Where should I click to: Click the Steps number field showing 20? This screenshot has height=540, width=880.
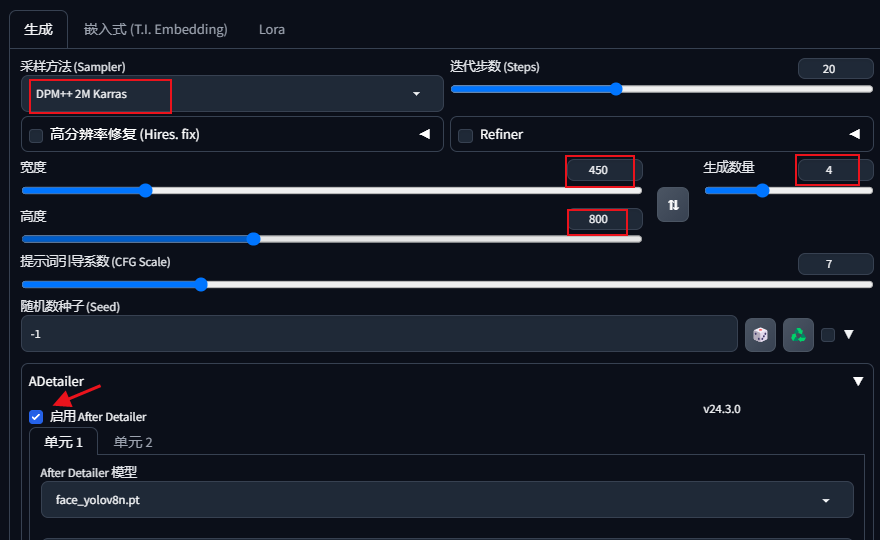pyautogui.click(x=835, y=69)
